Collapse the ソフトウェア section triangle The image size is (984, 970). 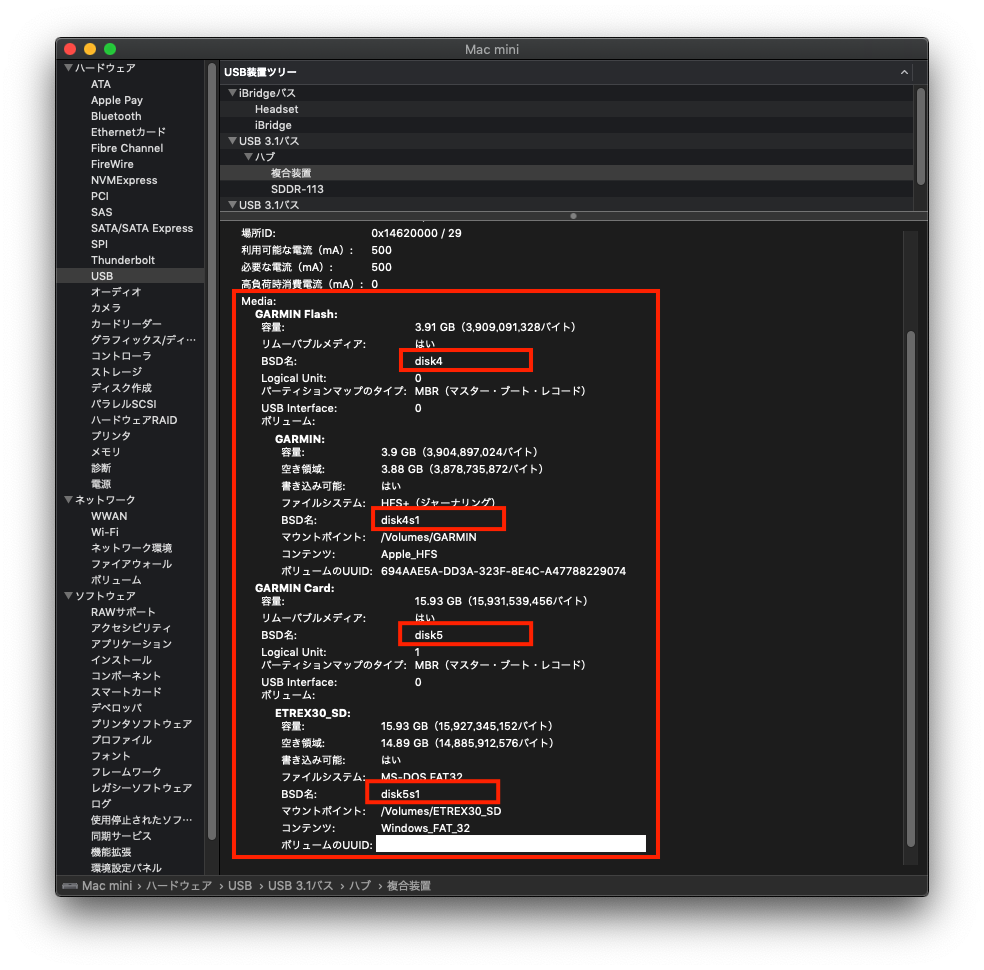pyautogui.click(x=68, y=596)
